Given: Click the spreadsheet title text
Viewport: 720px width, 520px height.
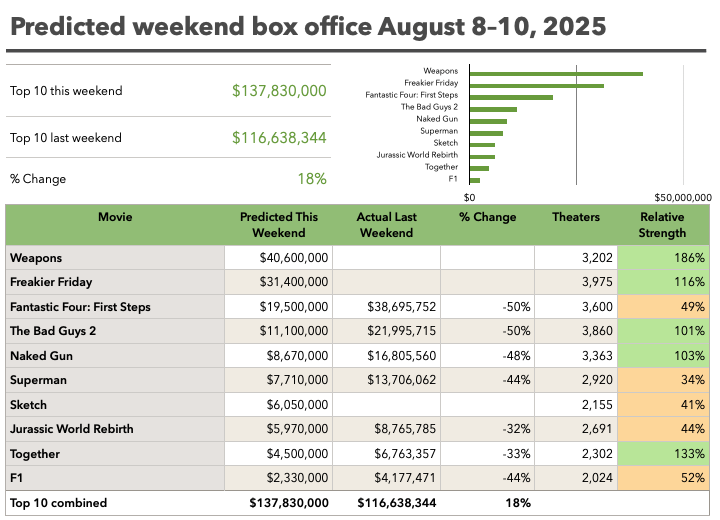Looking at the screenshot, I should click(x=307, y=26).
